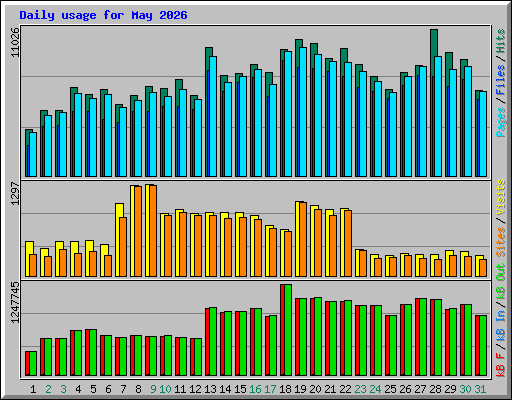
Task: Click the Hits legend label
Action: click(501, 41)
